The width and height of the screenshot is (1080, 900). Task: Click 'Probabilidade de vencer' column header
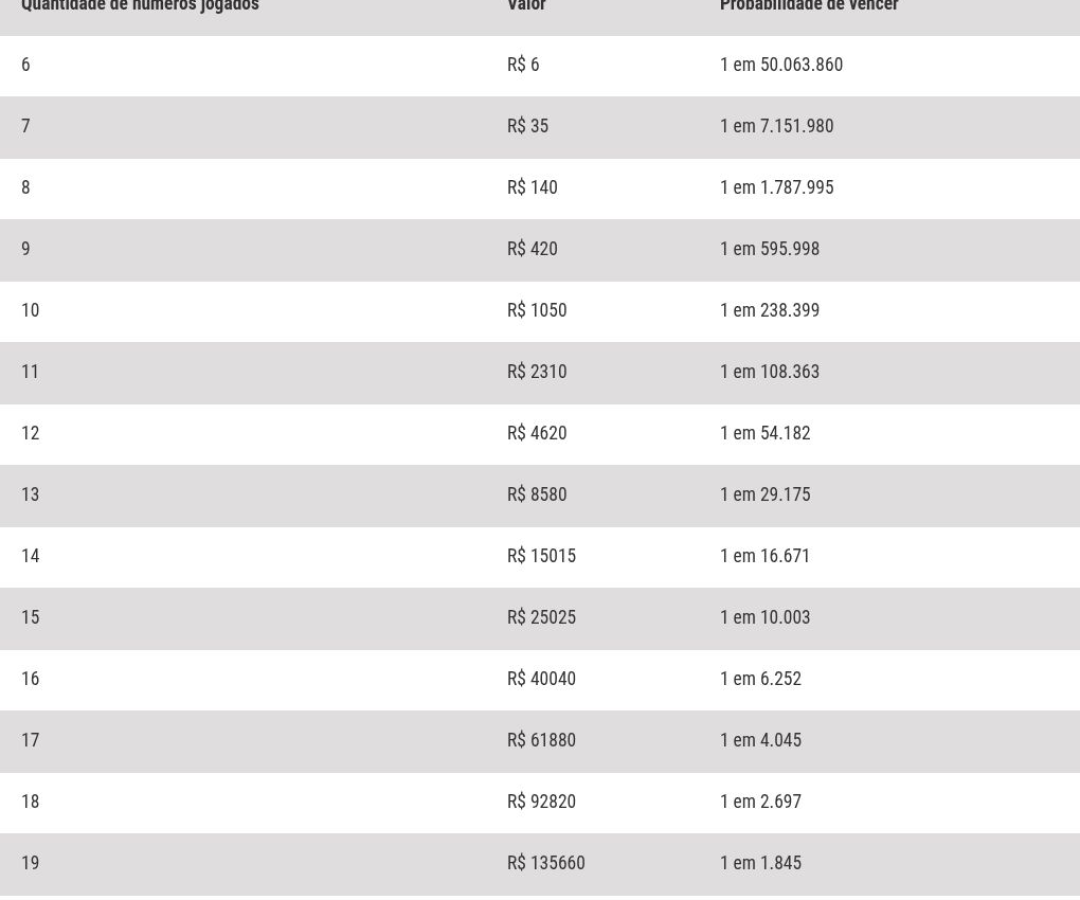[x=809, y=6]
